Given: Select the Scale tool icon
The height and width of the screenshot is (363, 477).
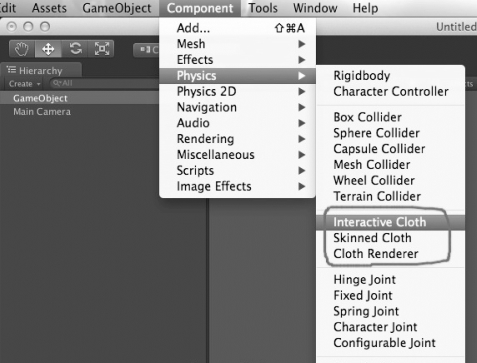Looking at the screenshot, I should pyautogui.click(x=102, y=49).
